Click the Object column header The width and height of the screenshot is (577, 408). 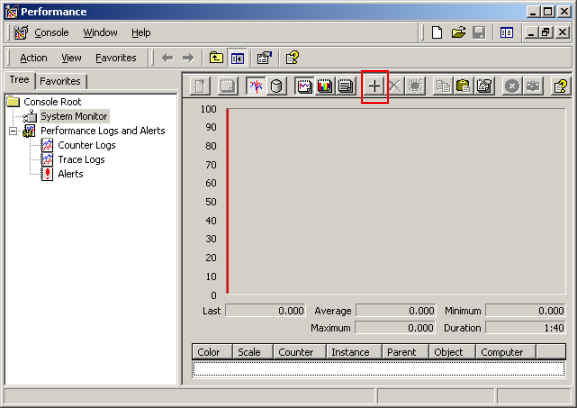[x=452, y=352]
